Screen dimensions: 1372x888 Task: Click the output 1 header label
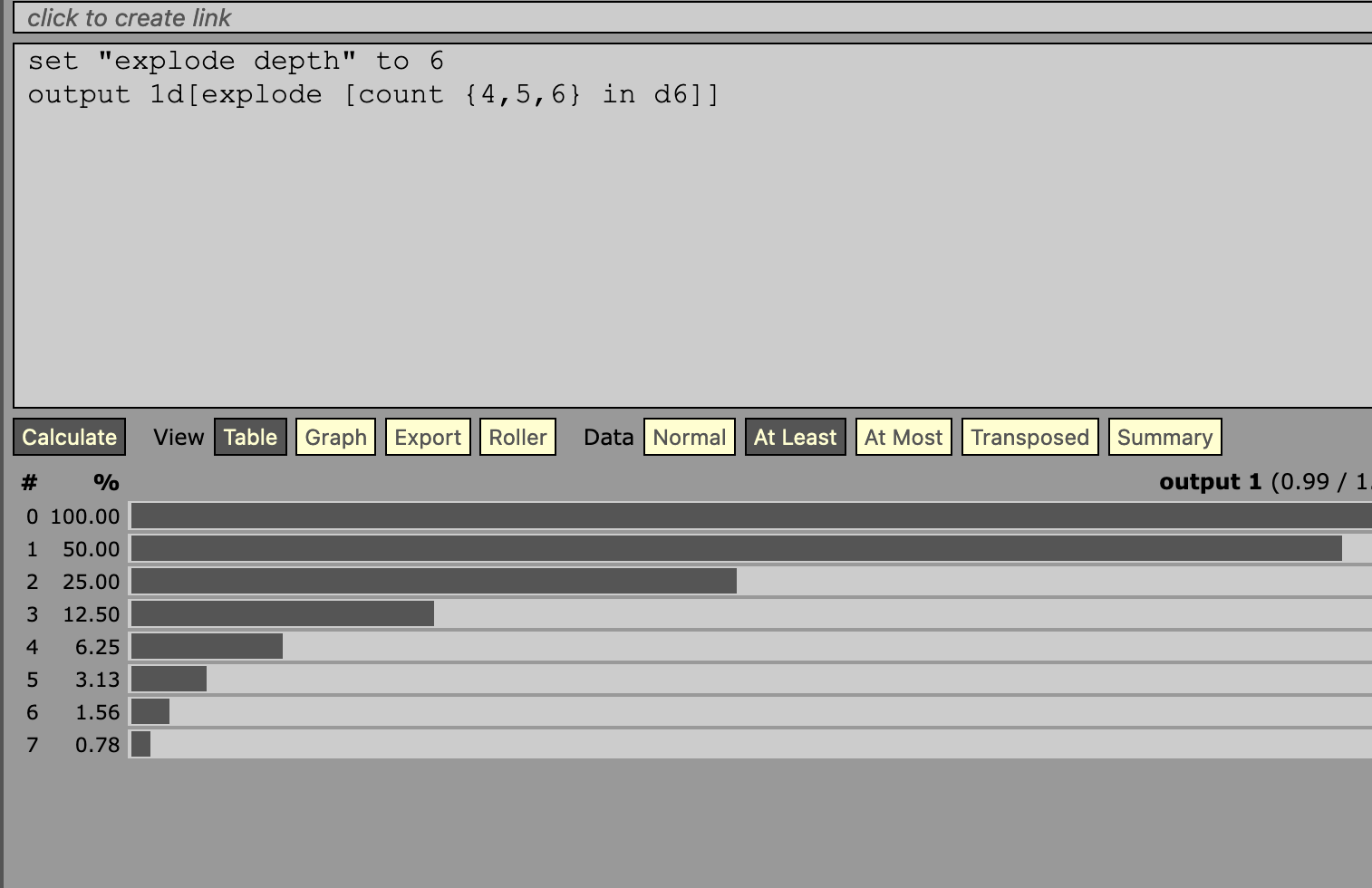[x=1210, y=482]
